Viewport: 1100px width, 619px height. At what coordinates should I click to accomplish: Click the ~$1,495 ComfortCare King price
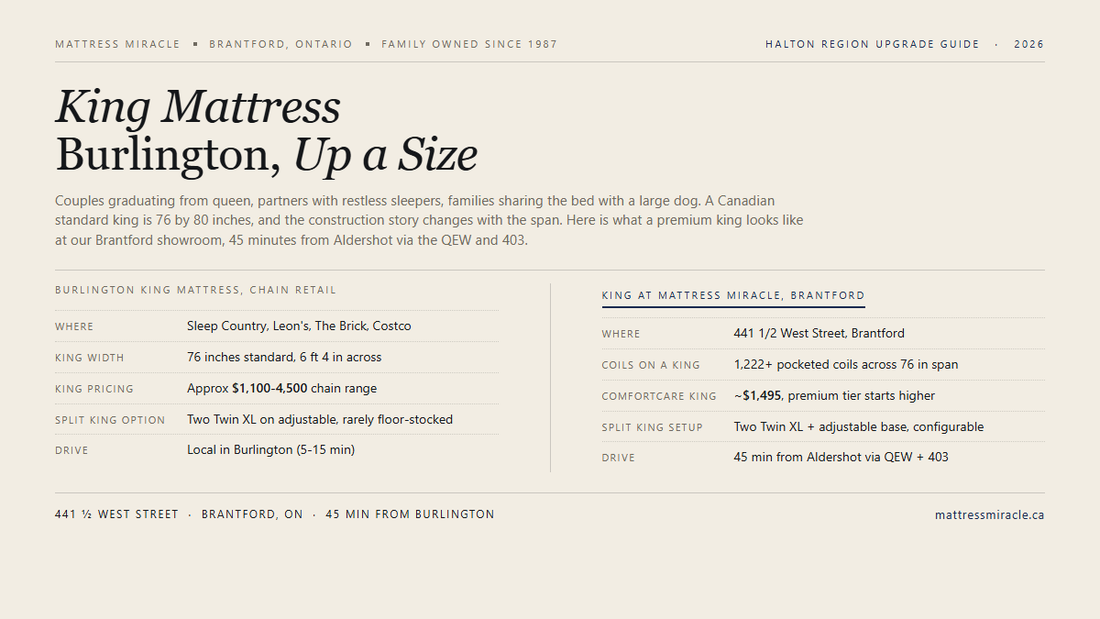757,396
